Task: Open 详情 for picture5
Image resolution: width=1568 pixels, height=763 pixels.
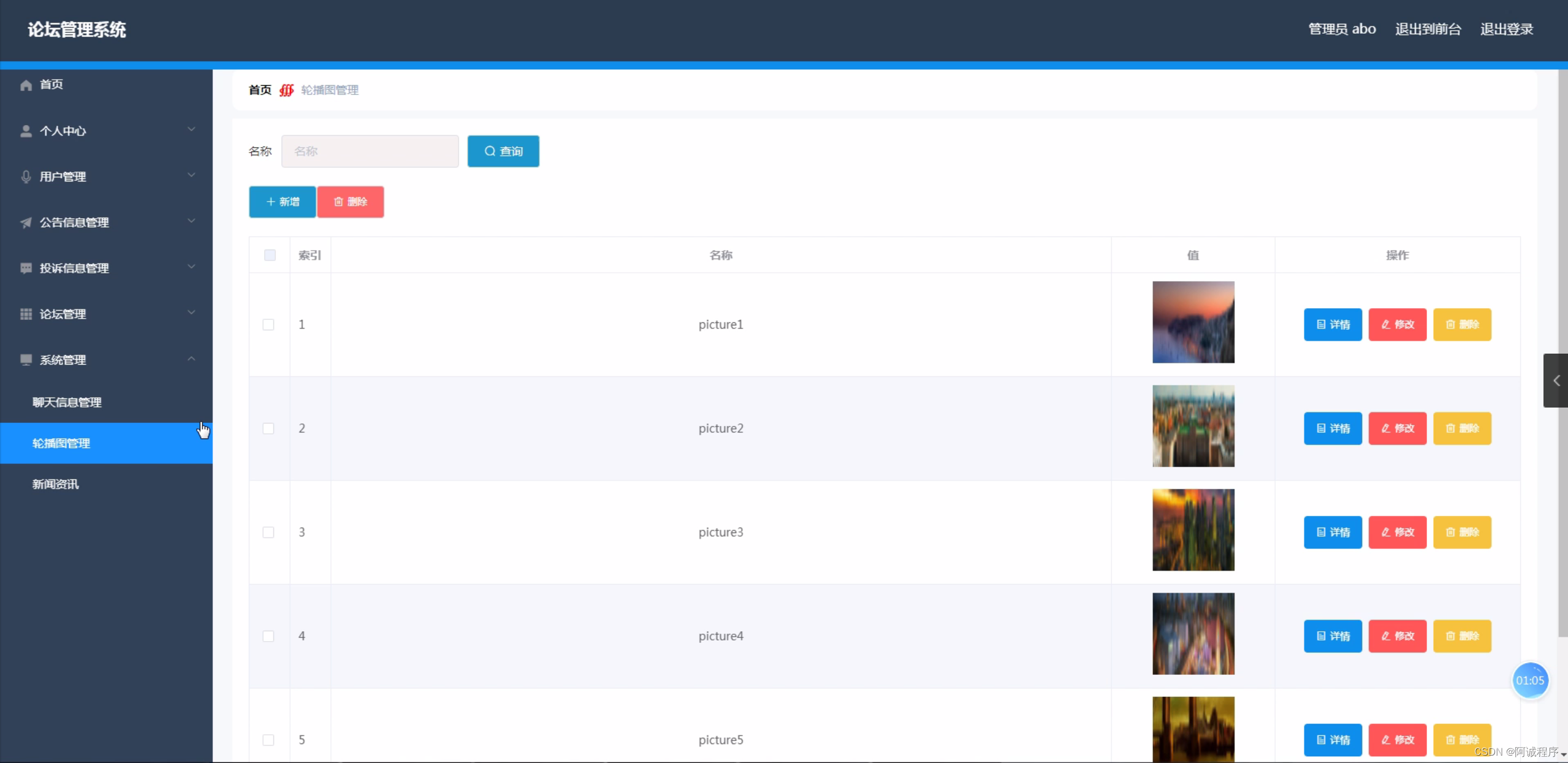Action: [1333, 740]
